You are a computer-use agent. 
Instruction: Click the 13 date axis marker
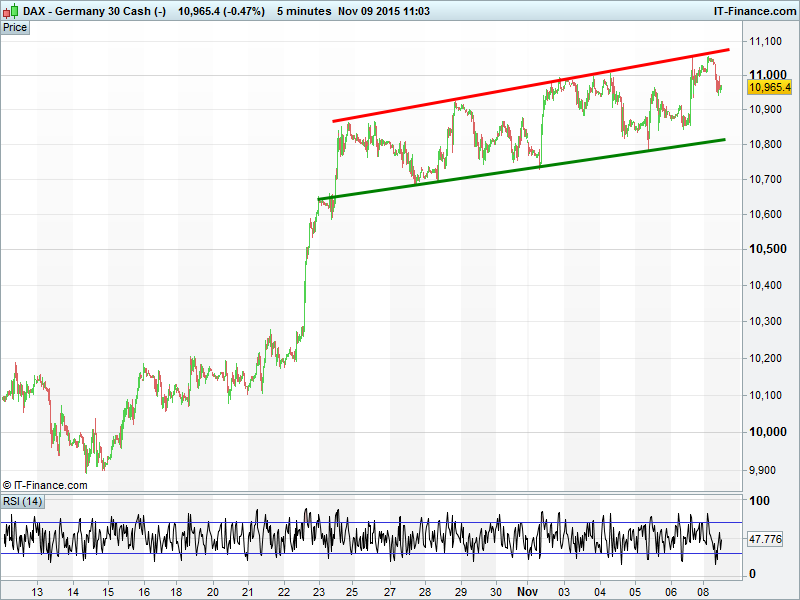(38, 589)
